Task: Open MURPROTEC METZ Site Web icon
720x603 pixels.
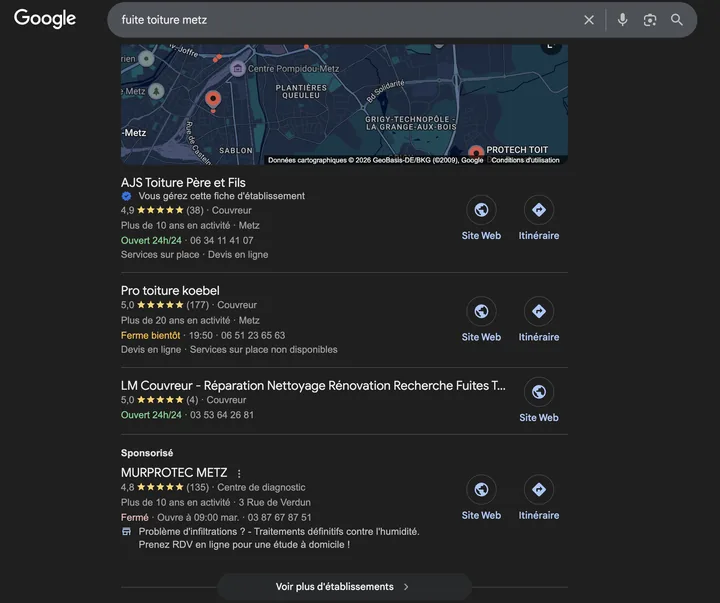Action: pyautogui.click(x=481, y=490)
